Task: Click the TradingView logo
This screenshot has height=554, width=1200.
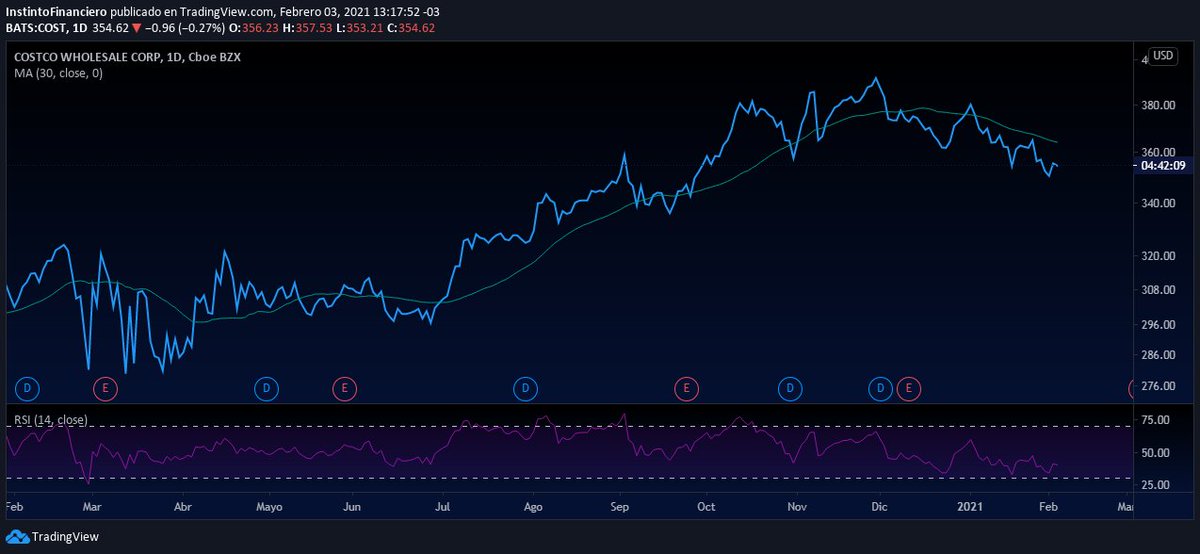Action: [x=53, y=537]
